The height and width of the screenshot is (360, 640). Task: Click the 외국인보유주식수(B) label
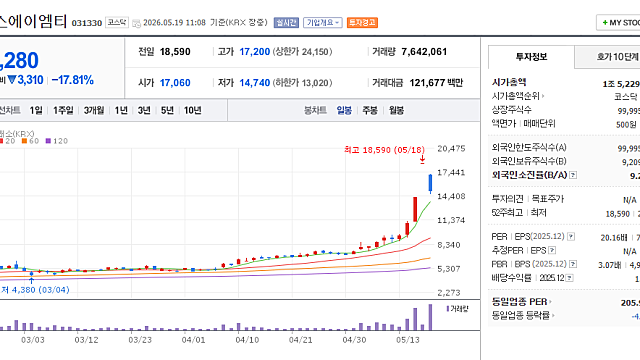529,161
